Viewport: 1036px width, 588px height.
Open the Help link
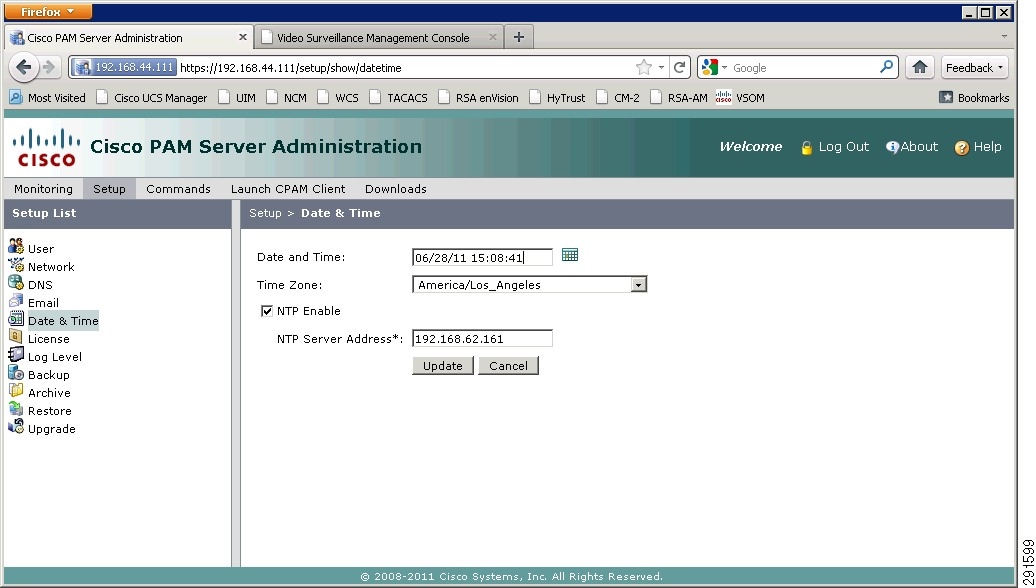[979, 147]
